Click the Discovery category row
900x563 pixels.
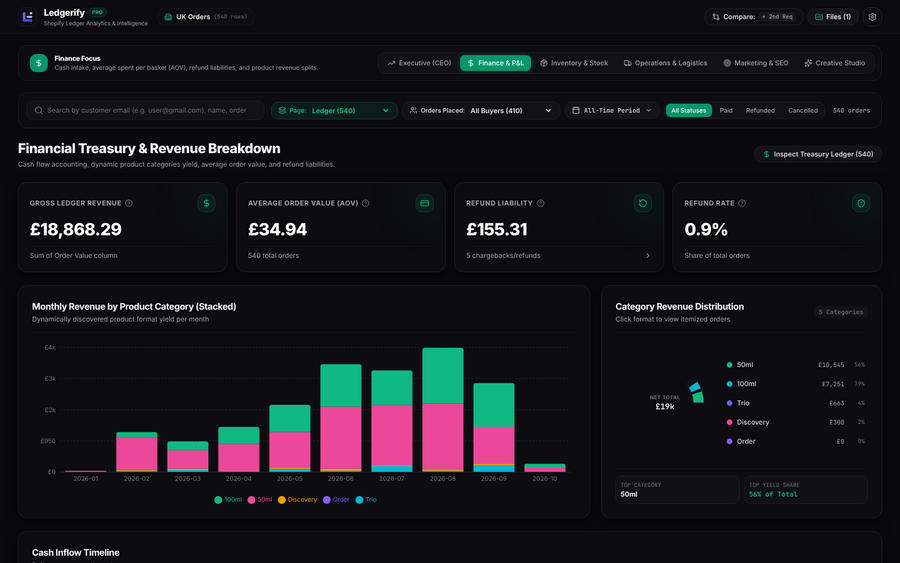(796, 422)
